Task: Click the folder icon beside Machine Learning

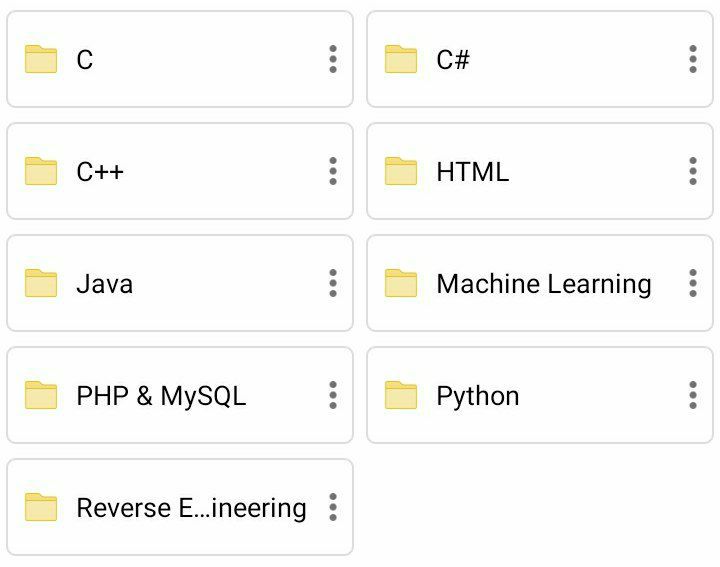Action: pyautogui.click(x=401, y=283)
